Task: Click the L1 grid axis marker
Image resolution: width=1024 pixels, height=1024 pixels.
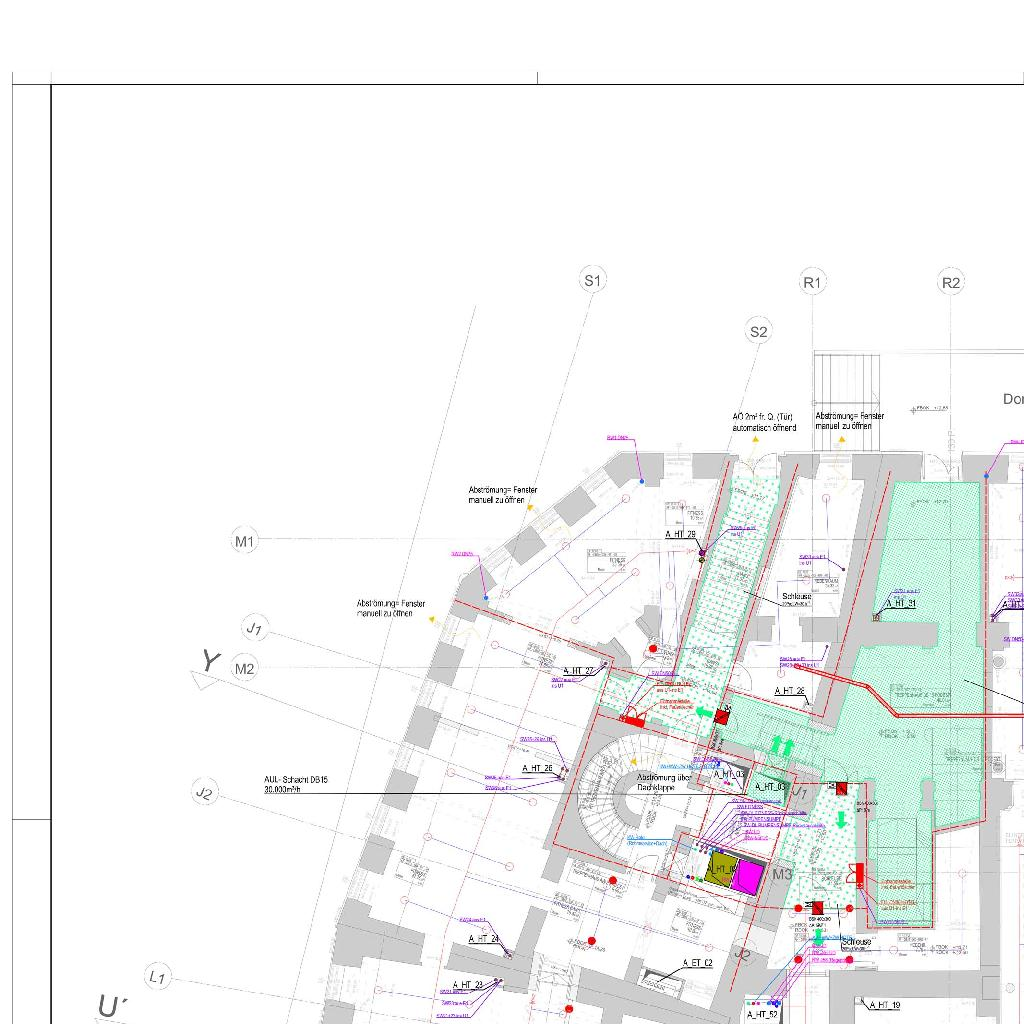Action: coord(157,977)
